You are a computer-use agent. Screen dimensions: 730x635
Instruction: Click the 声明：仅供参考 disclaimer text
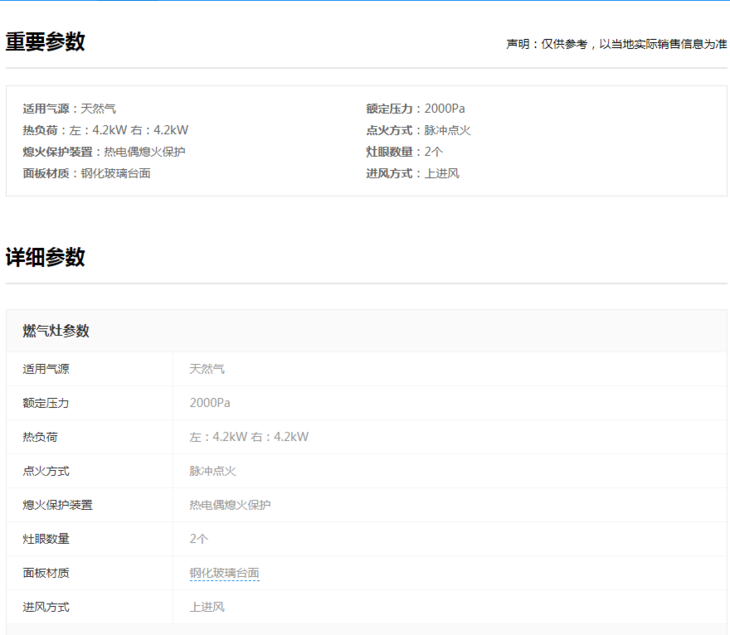(x=616, y=44)
